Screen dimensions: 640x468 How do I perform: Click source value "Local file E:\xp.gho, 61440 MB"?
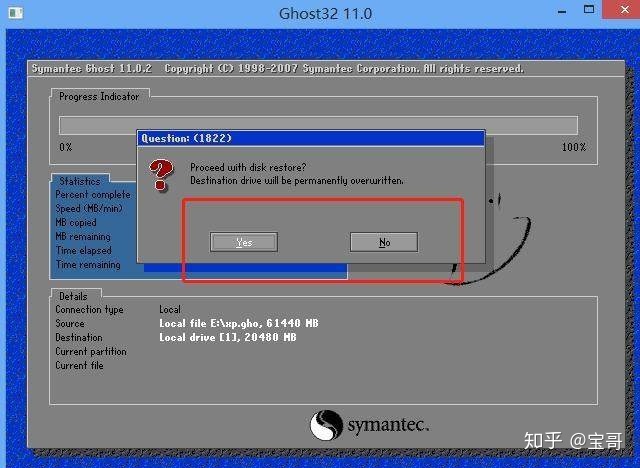[239, 324]
